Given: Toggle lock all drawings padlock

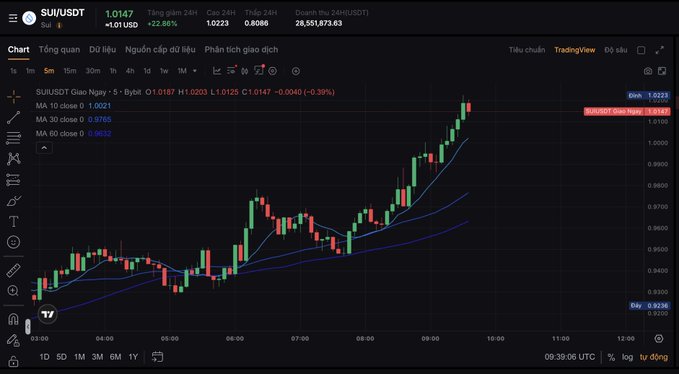Looking at the screenshot, I should pyautogui.click(x=13, y=360).
